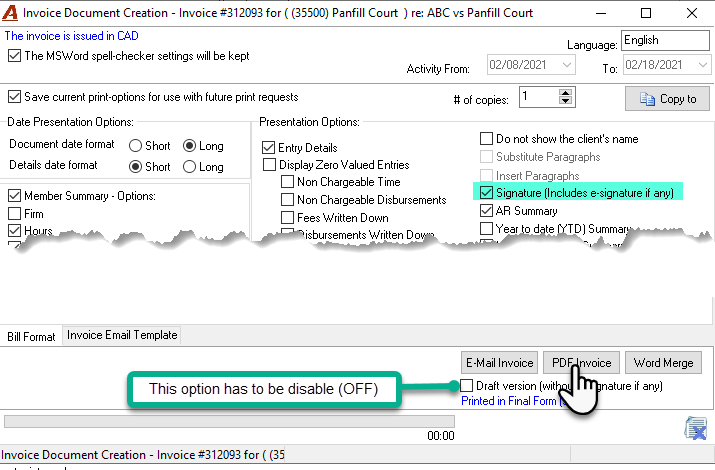Image resolution: width=715 pixels, height=470 pixels.
Task: Click status bar Invoice Document Creation text
Action: [x=143, y=455]
